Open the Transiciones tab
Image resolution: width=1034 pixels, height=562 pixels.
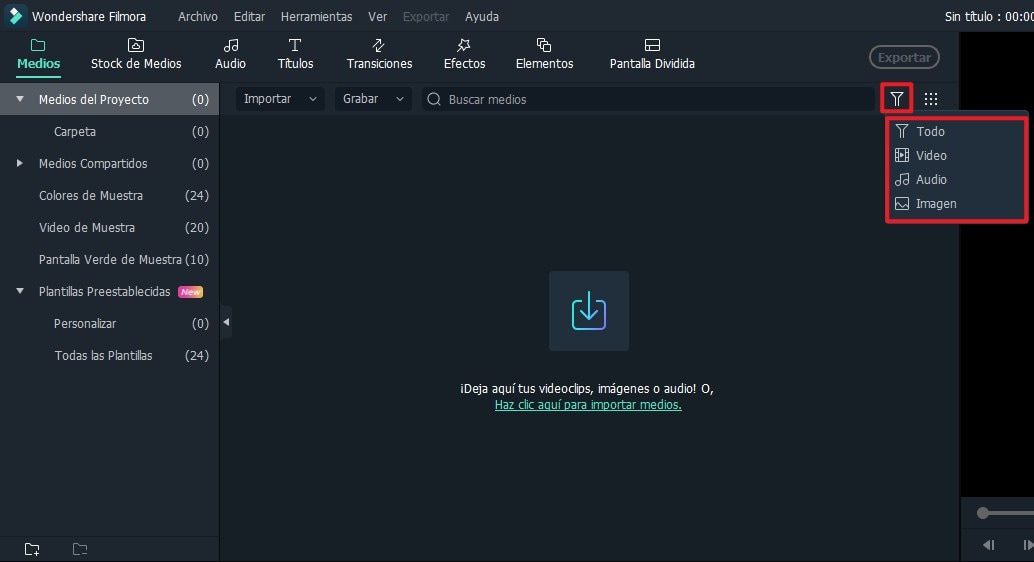(x=379, y=55)
